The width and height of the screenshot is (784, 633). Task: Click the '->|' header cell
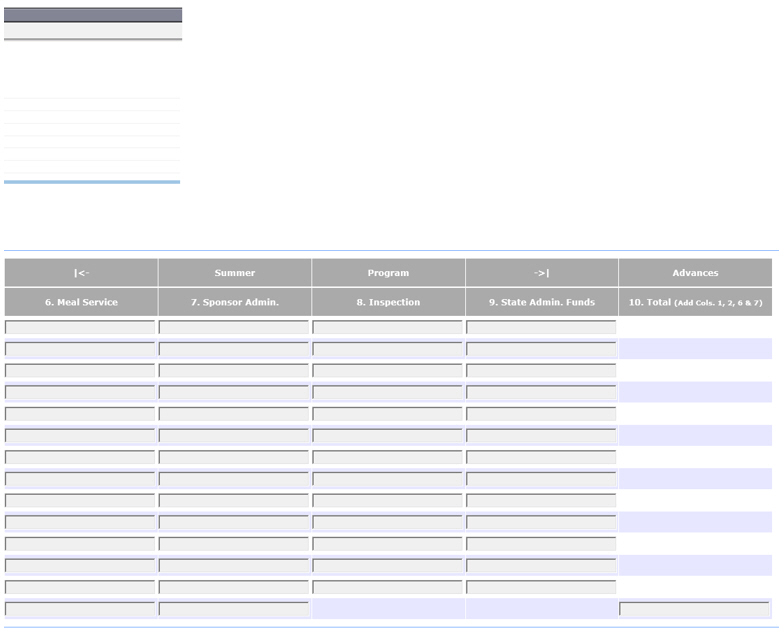pos(542,272)
